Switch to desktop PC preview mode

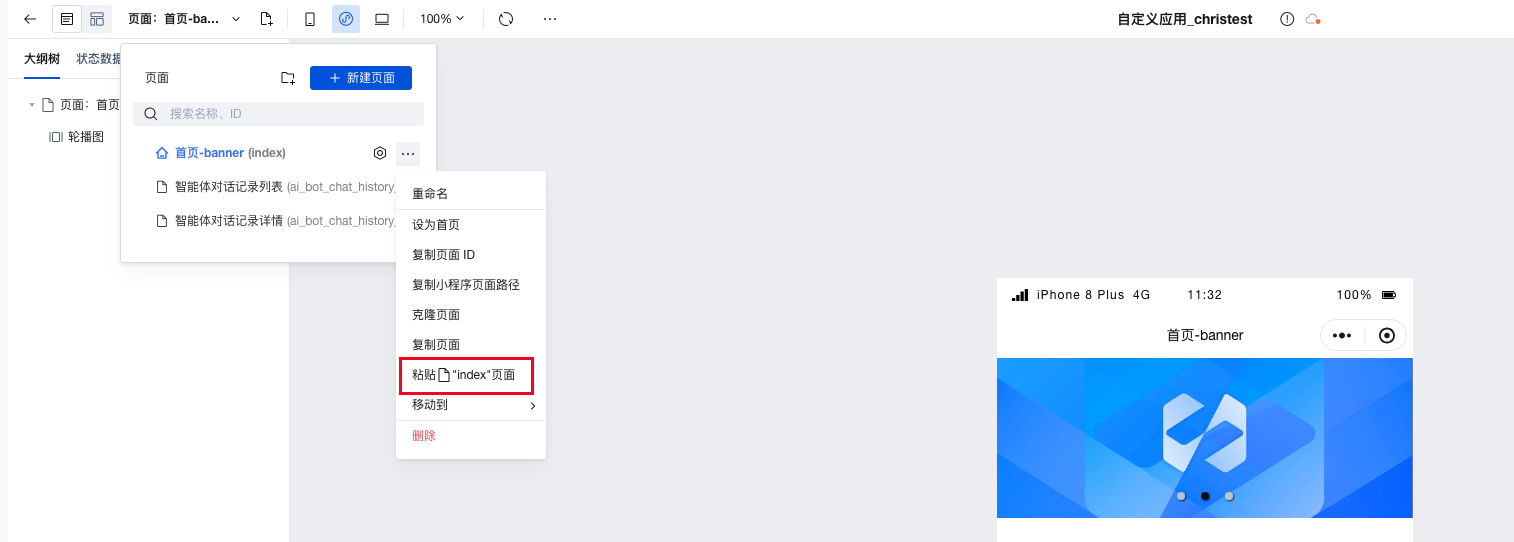click(x=382, y=19)
